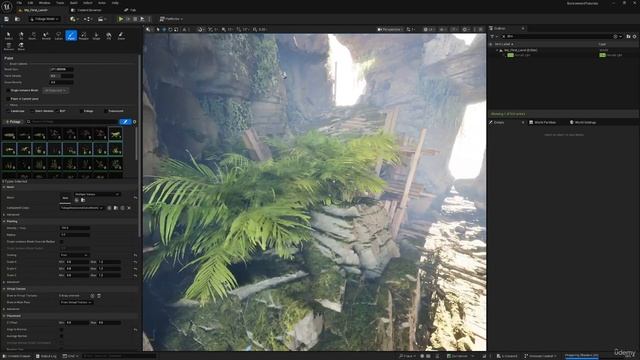Viewport: 640px width, 360px height.
Task: Choose the Select foliage tool
Action: click(x=9, y=36)
